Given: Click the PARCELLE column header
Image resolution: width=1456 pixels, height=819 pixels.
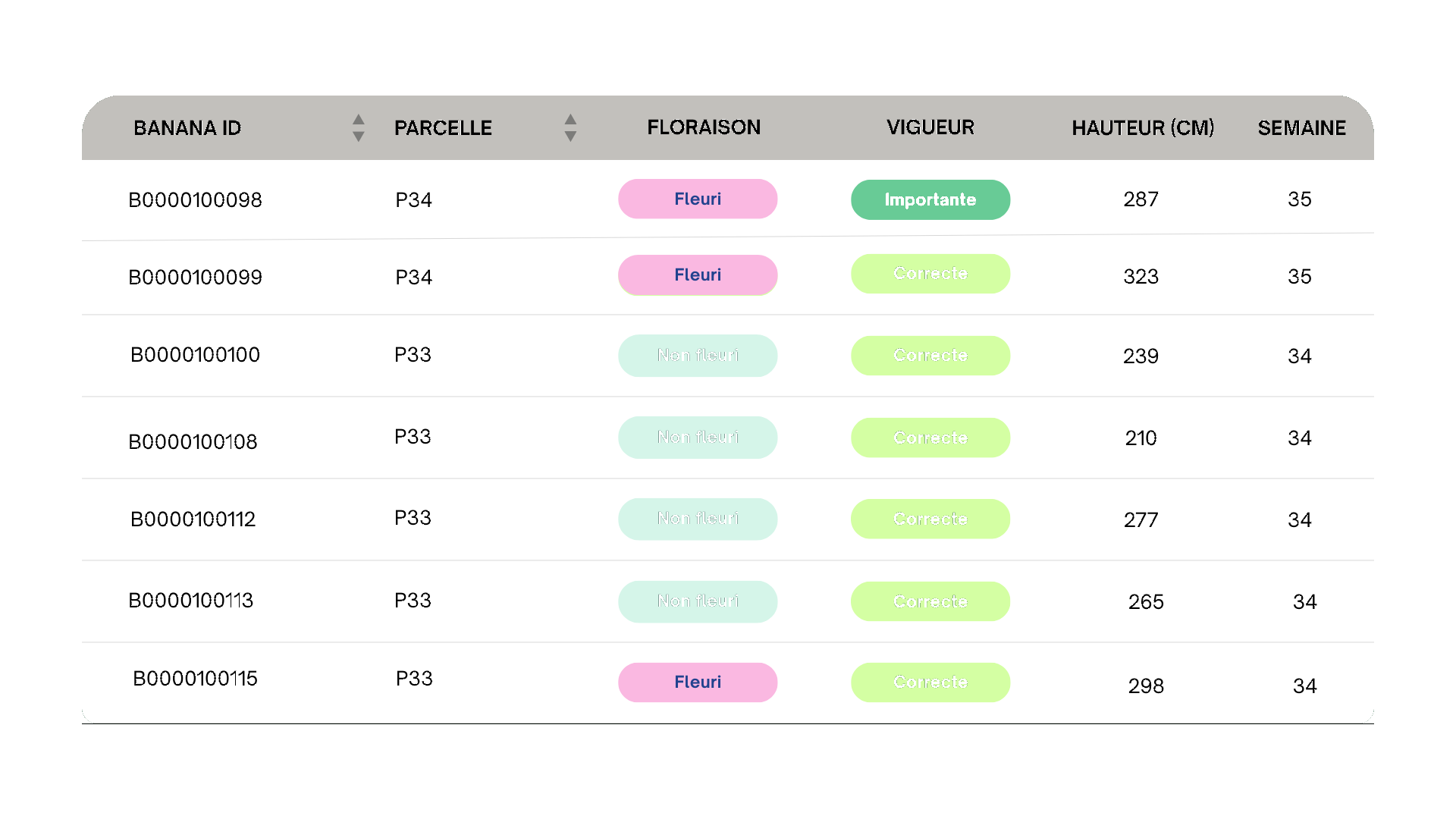Looking at the screenshot, I should pyautogui.click(x=443, y=128).
